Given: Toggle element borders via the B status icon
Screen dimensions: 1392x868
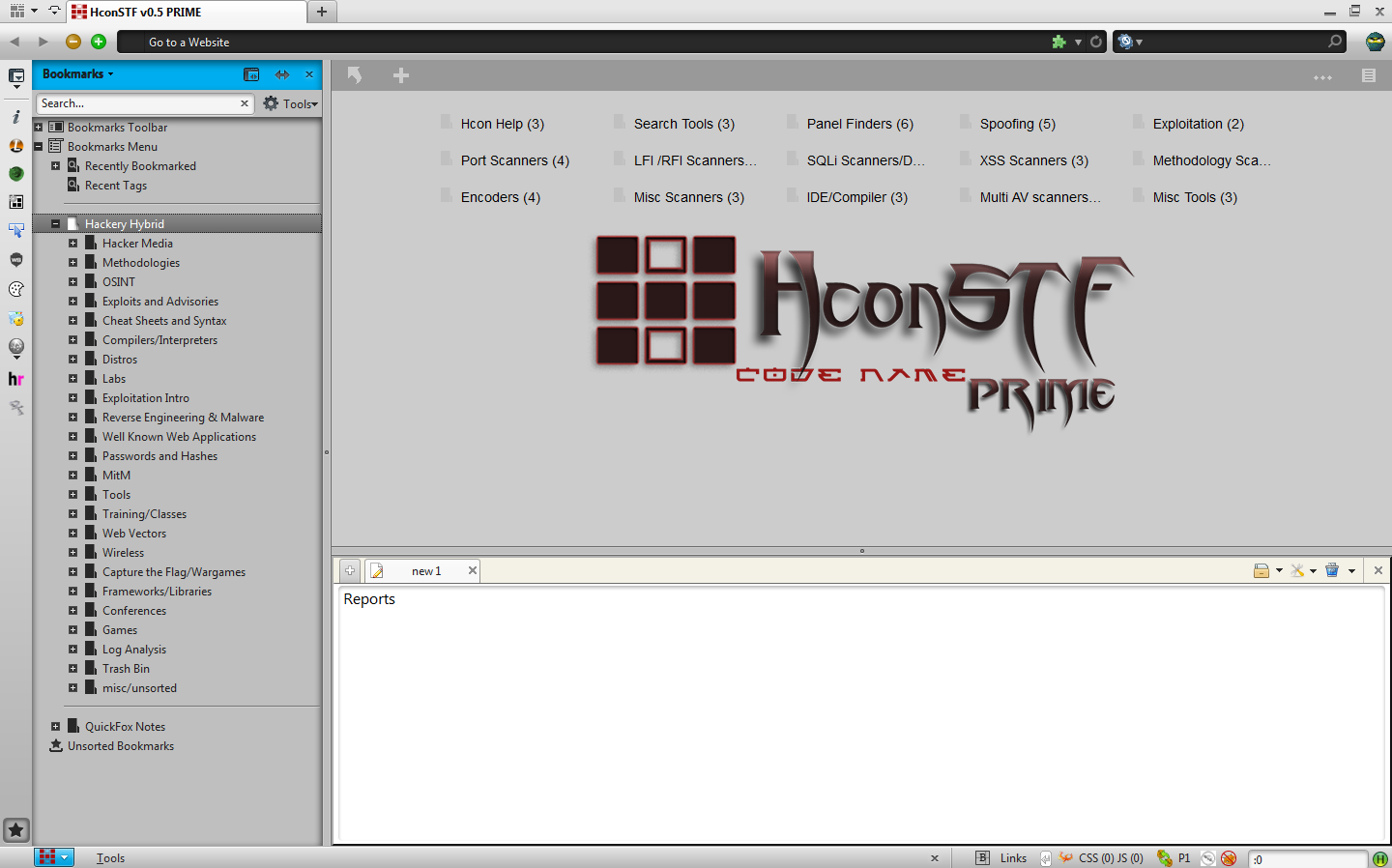Looking at the screenshot, I should 982,858.
